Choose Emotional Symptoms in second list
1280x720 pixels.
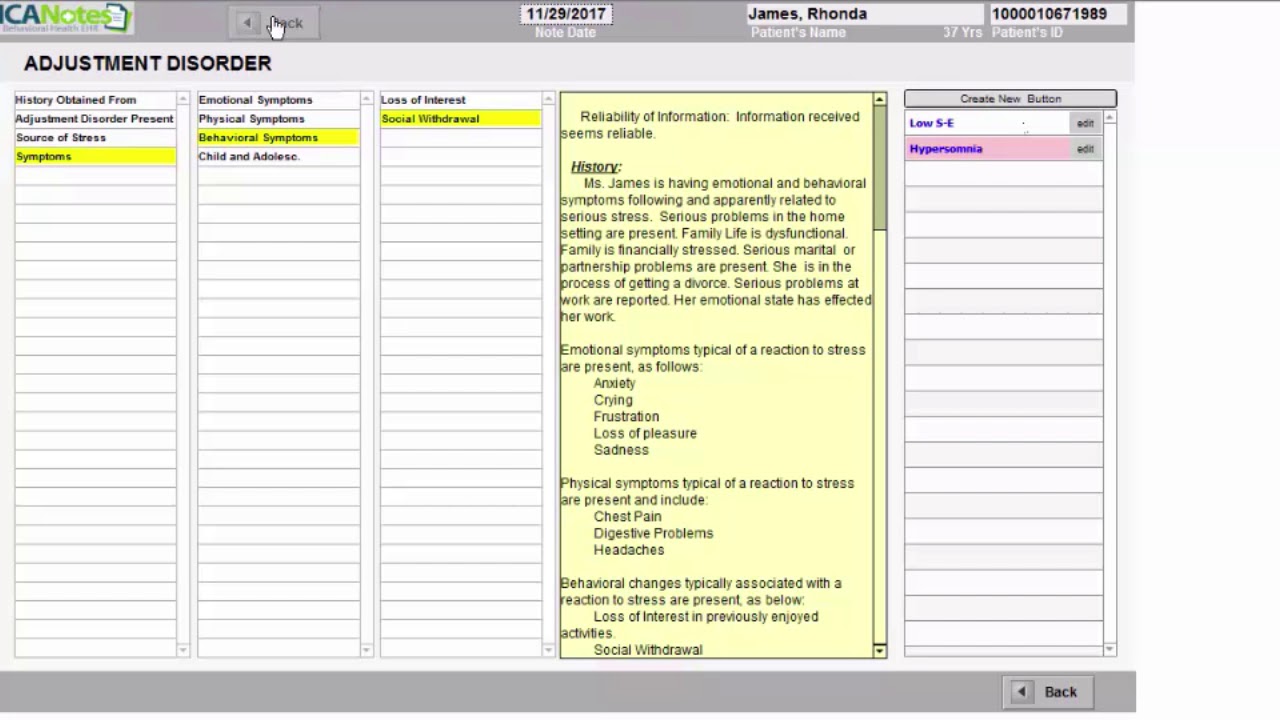(278, 100)
